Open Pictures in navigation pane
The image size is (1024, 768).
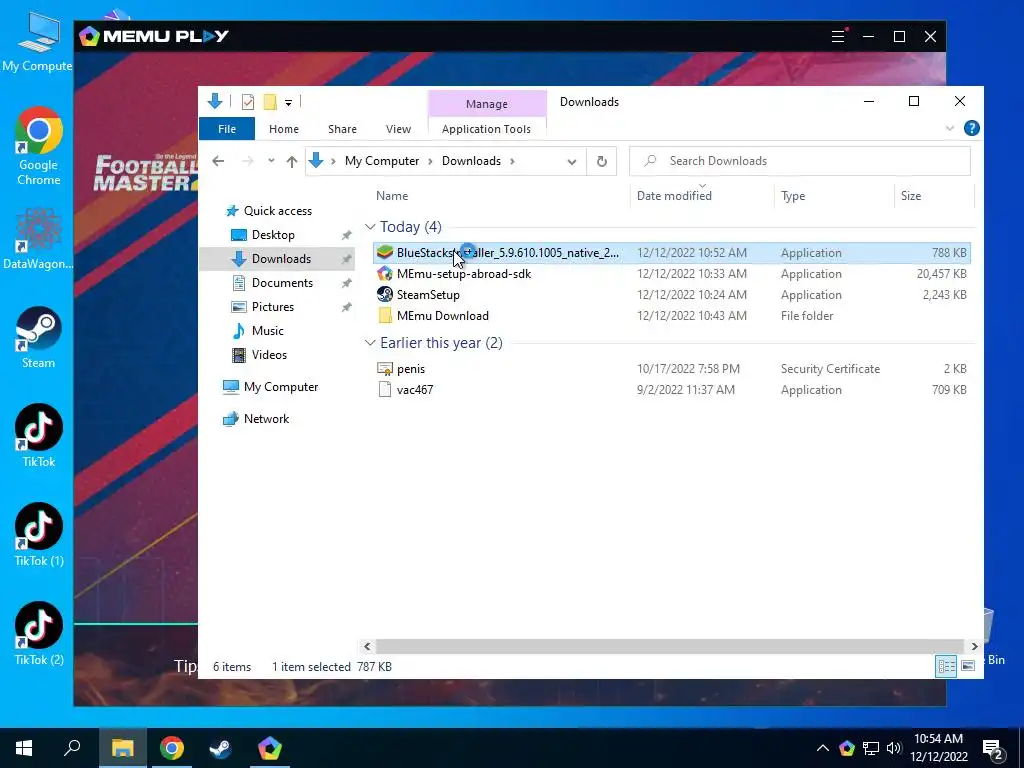point(272,307)
